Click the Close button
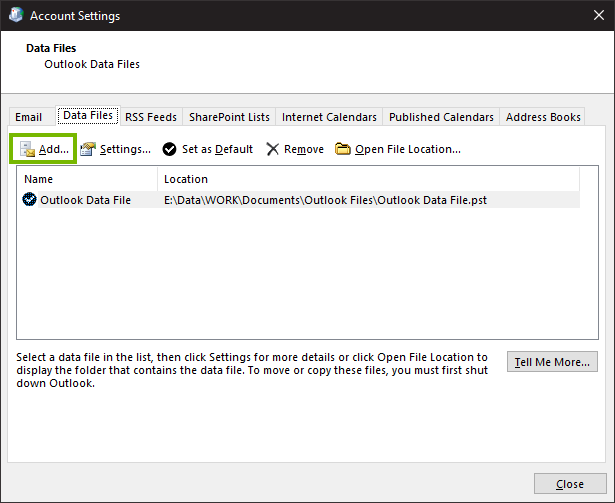The width and height of the screenshot is (615, 503). coord(570,484)
